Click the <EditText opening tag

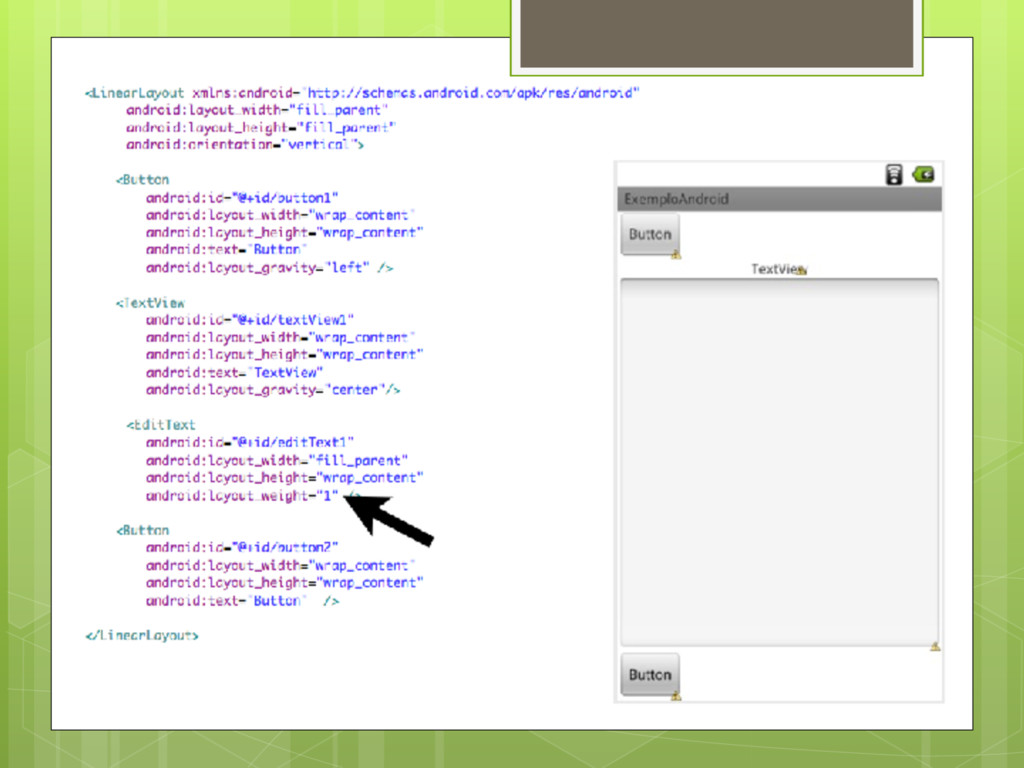pyautogui.click(x=161, y=425)
